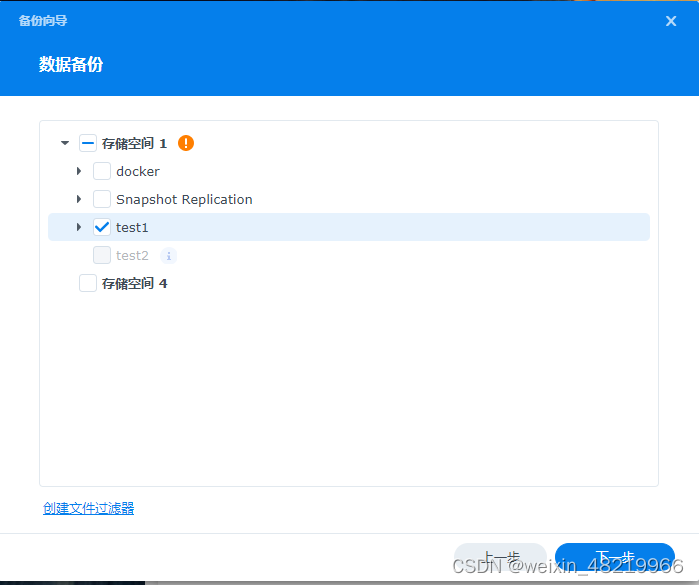Check the docker folder checkbox
Viewport: 699px width, 585px height.
click(x=102, y=171)
